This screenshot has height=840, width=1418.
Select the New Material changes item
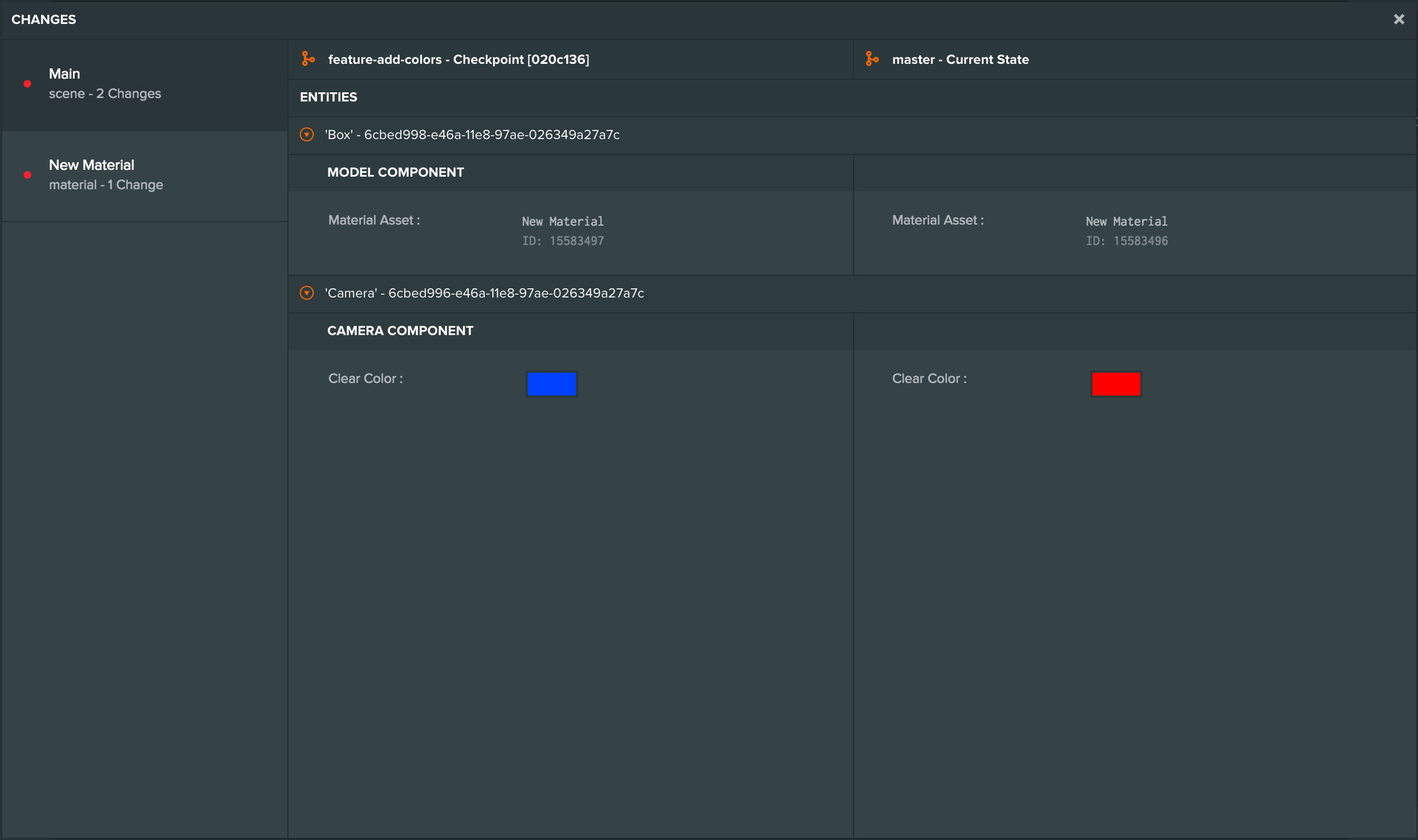coord(145,176)
